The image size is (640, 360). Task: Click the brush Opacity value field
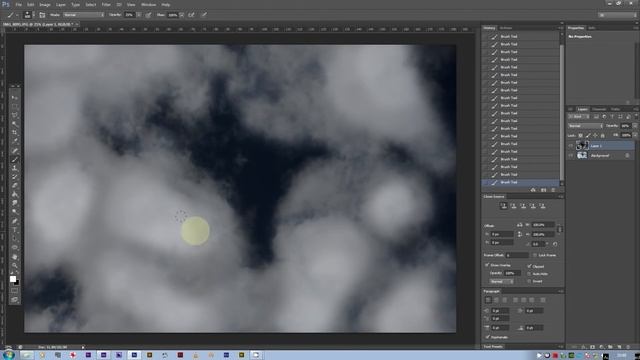coord(129,15)
